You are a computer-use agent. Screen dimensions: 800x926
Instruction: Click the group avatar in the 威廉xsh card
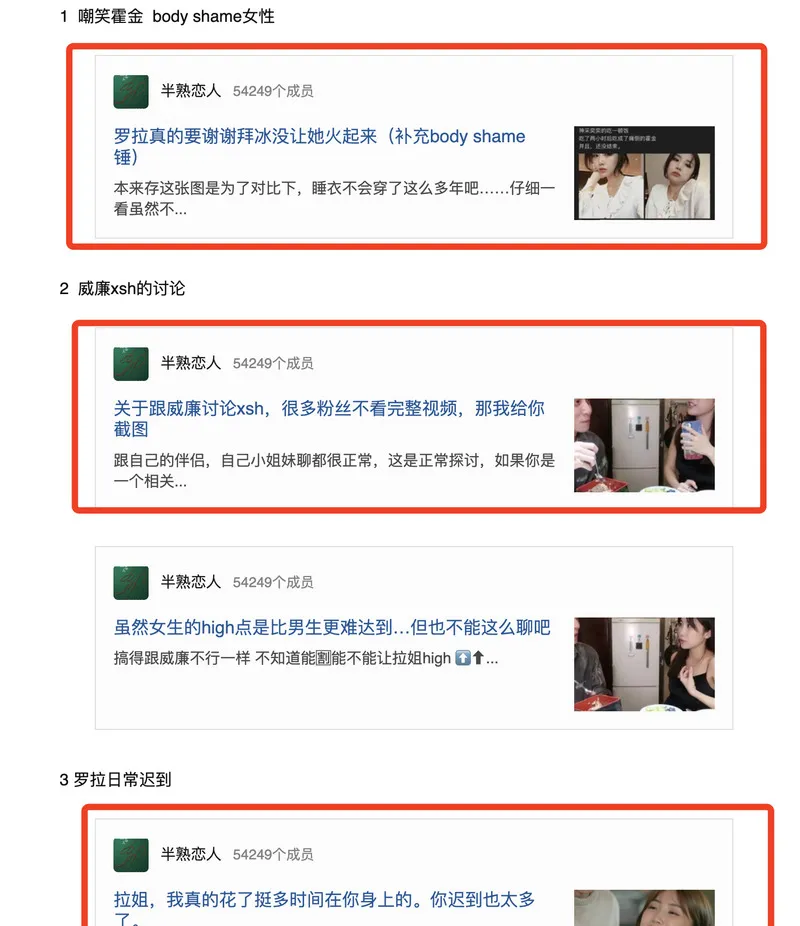(130, 363)
